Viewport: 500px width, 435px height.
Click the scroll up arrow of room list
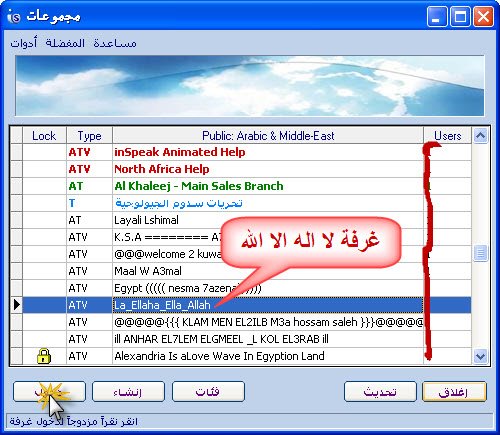point(480,136)
